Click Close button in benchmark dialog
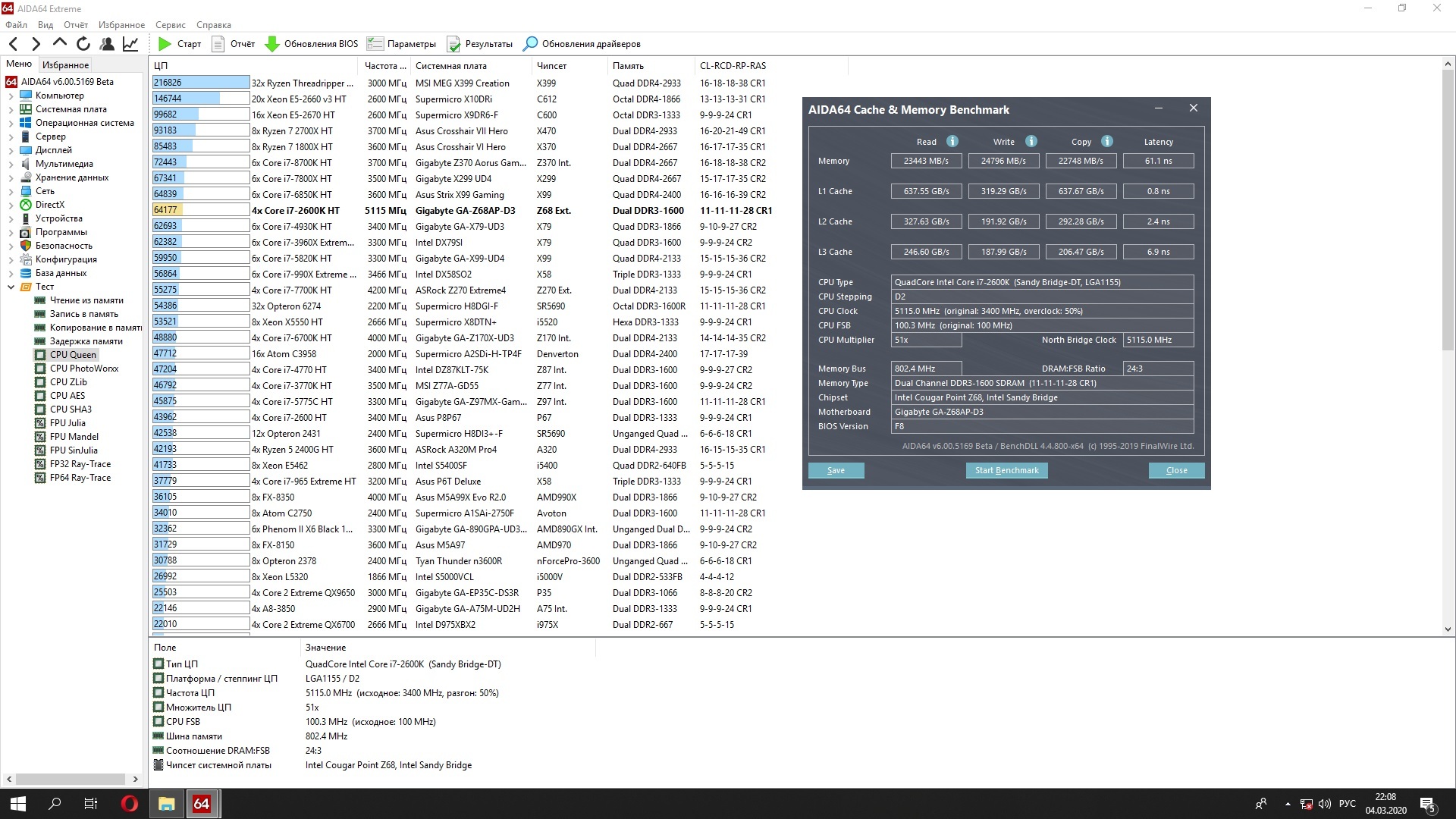The height and width of the screenshot is (819, 1456). pos(1176,471)
